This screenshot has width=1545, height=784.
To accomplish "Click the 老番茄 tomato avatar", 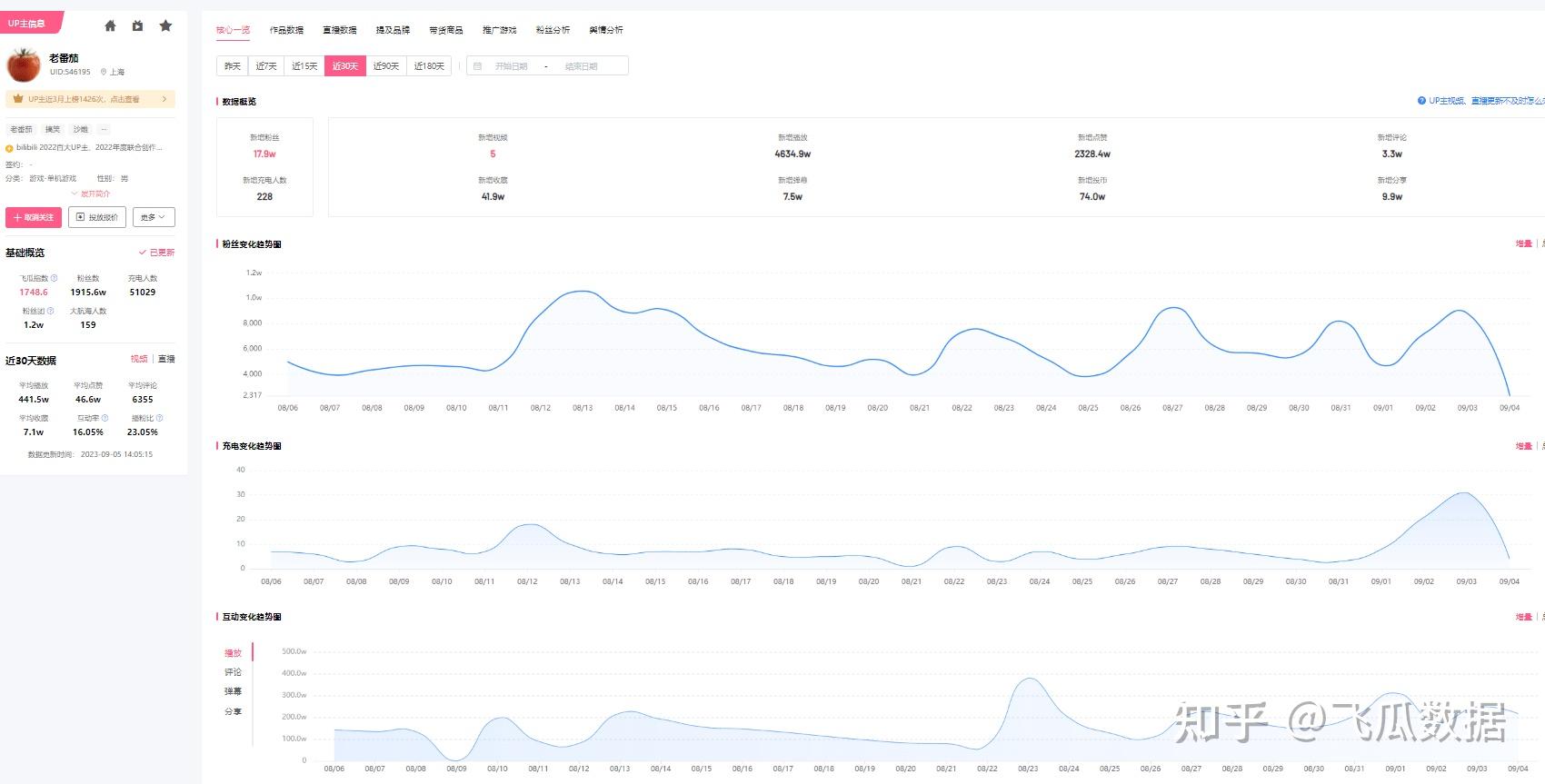I will [24, 65].
